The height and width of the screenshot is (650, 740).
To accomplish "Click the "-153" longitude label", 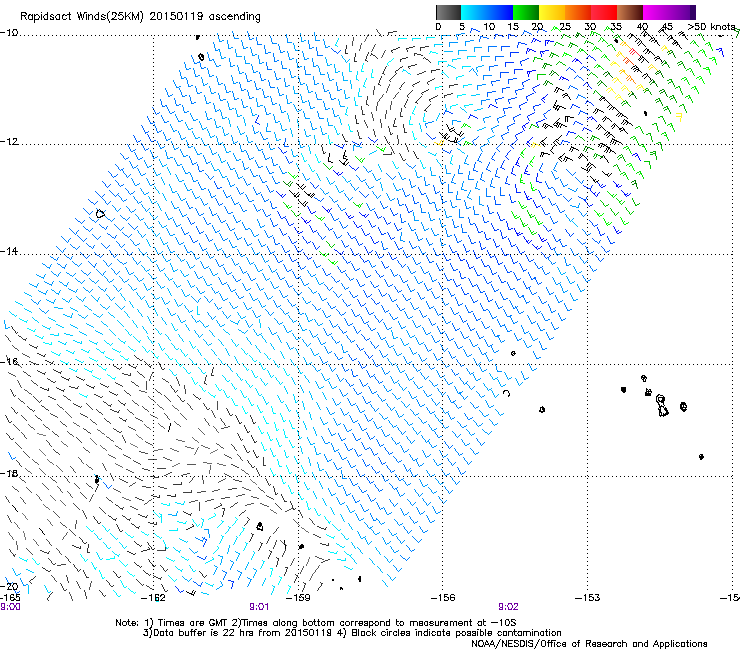I will click(588, 598).
